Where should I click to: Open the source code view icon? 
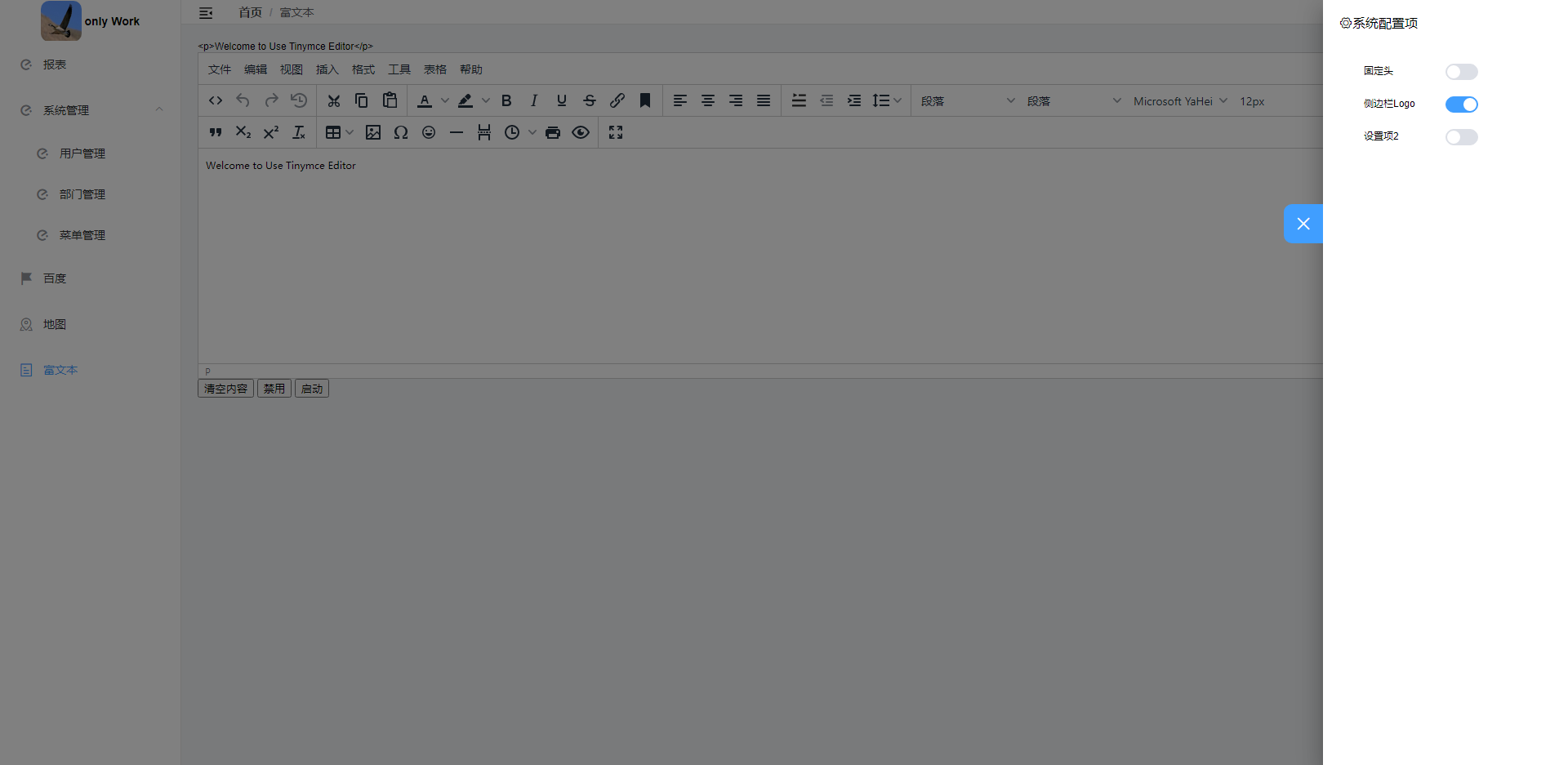coord(216,100)
